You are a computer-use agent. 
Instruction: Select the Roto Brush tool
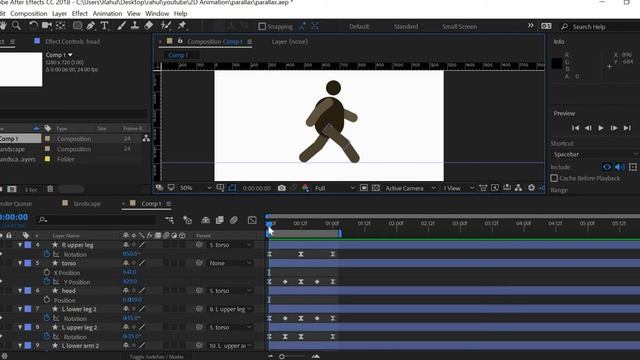[x=166, y=26]
